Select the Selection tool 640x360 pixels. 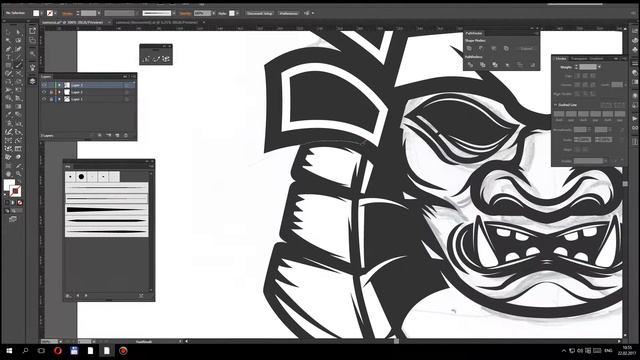coord(8,31)
